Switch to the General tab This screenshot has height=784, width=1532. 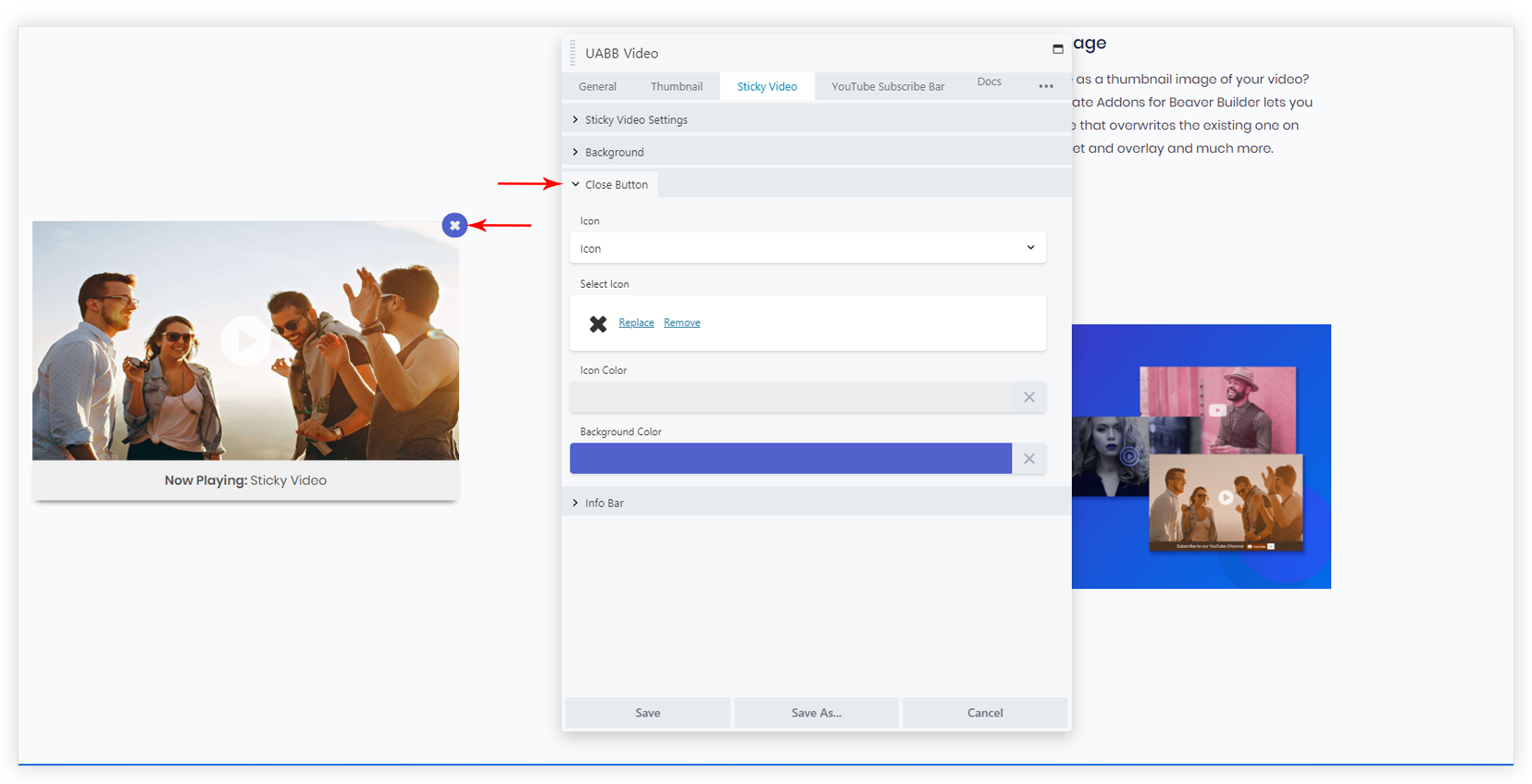click(x=597, y=86)
